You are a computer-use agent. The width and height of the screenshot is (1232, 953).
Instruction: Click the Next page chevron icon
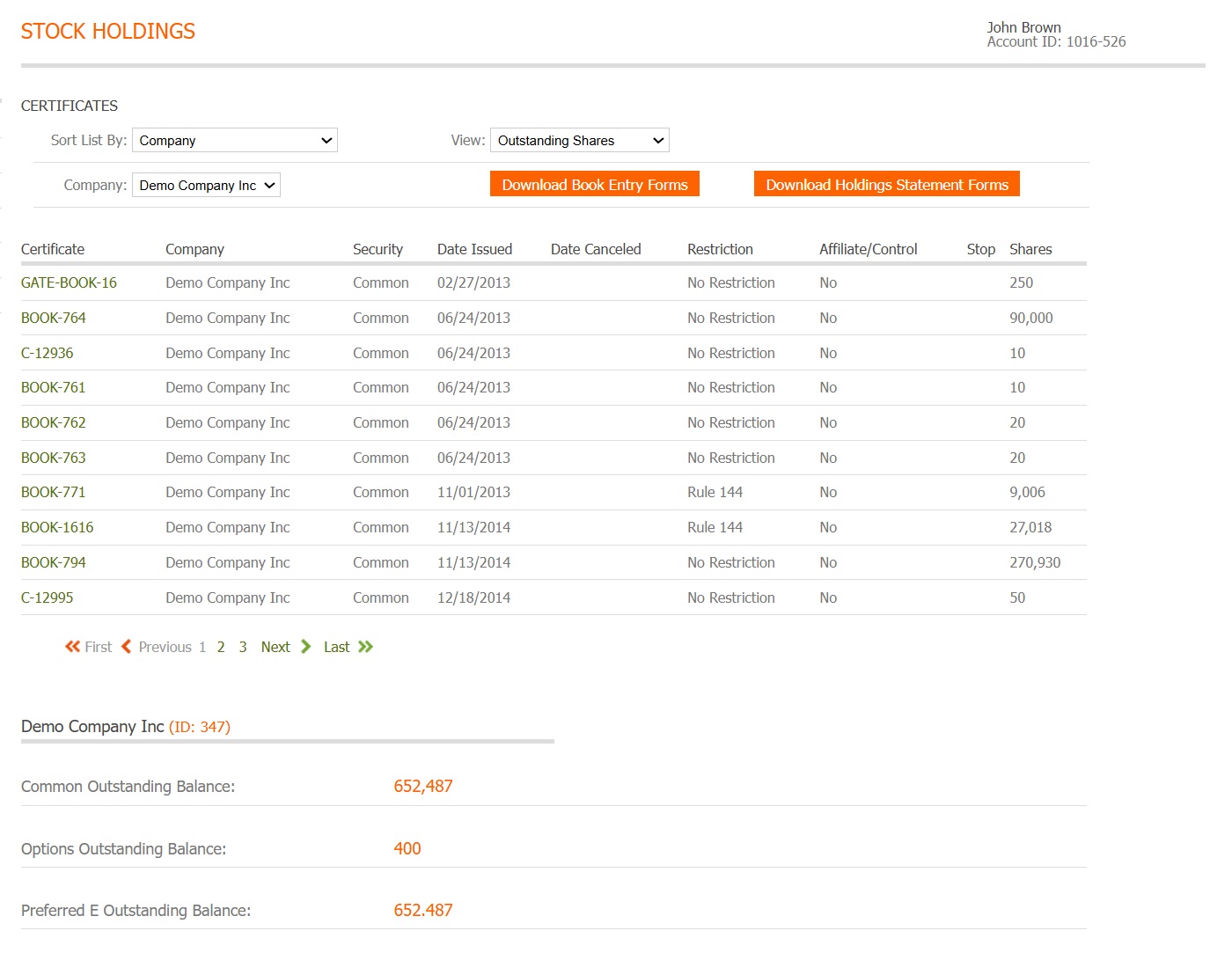pyautogui.click(x=305, y=647)
